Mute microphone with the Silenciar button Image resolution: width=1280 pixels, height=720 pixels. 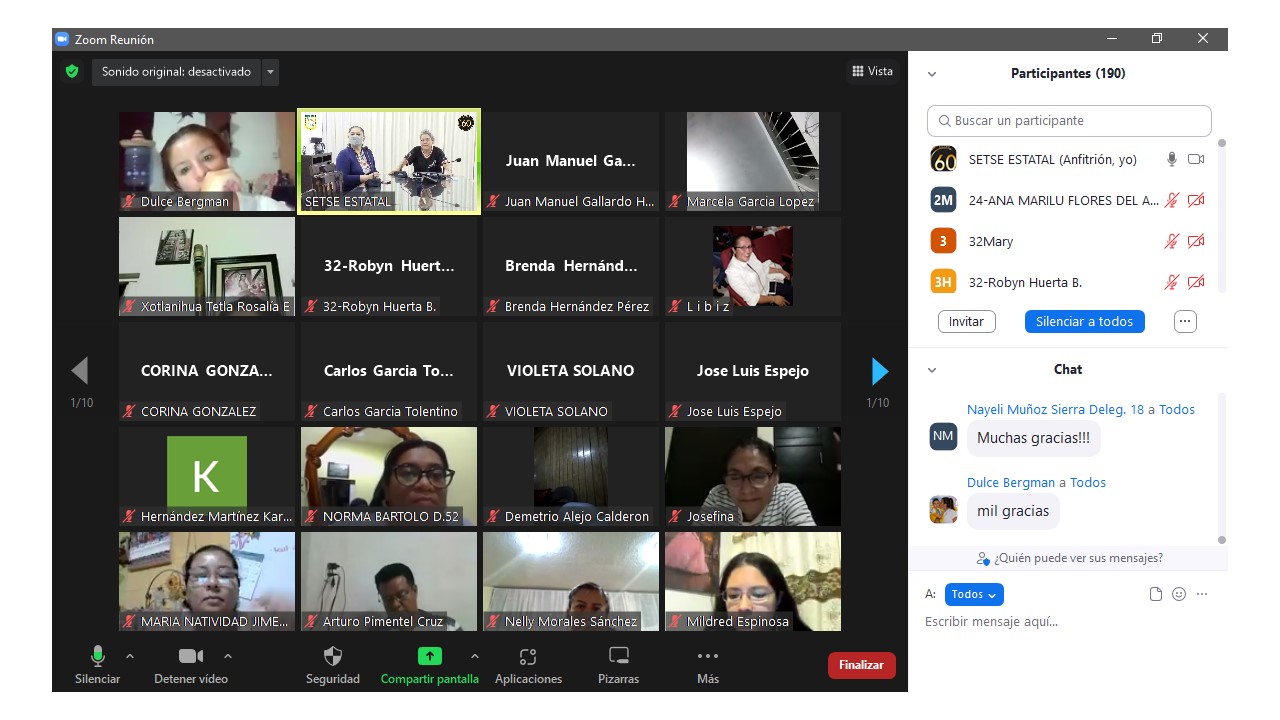point(97,665)
